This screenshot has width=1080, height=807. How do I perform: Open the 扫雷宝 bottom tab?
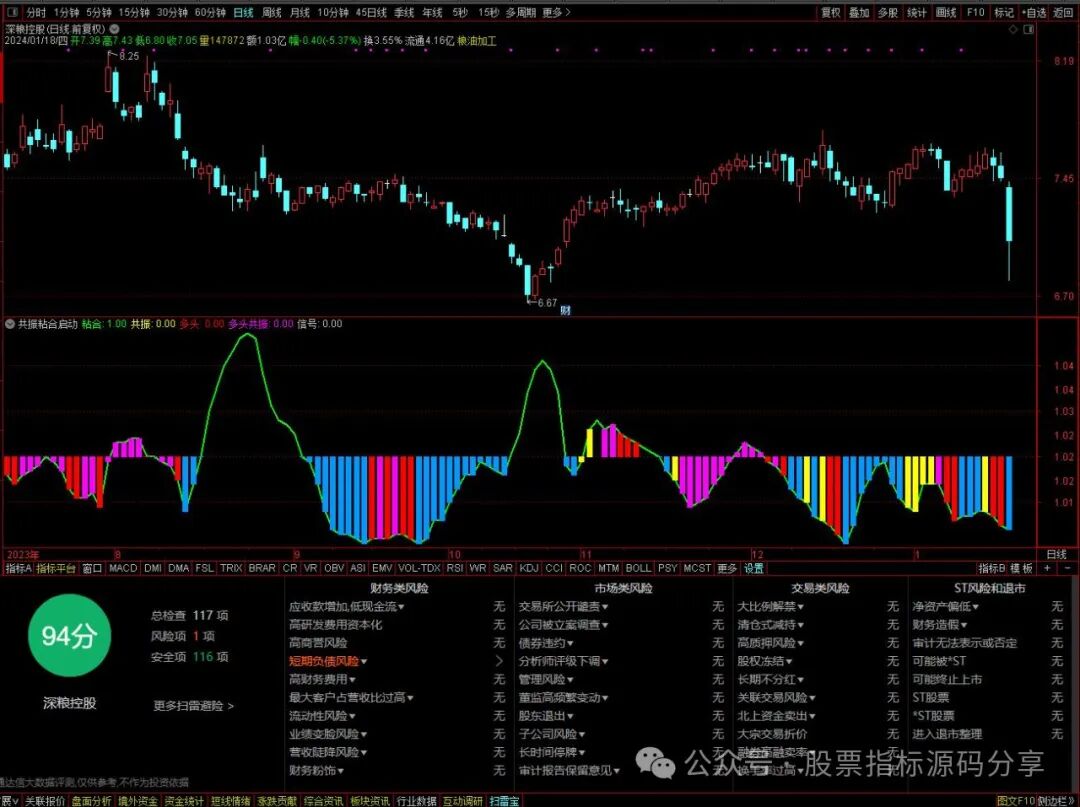(x=503, y=801)
